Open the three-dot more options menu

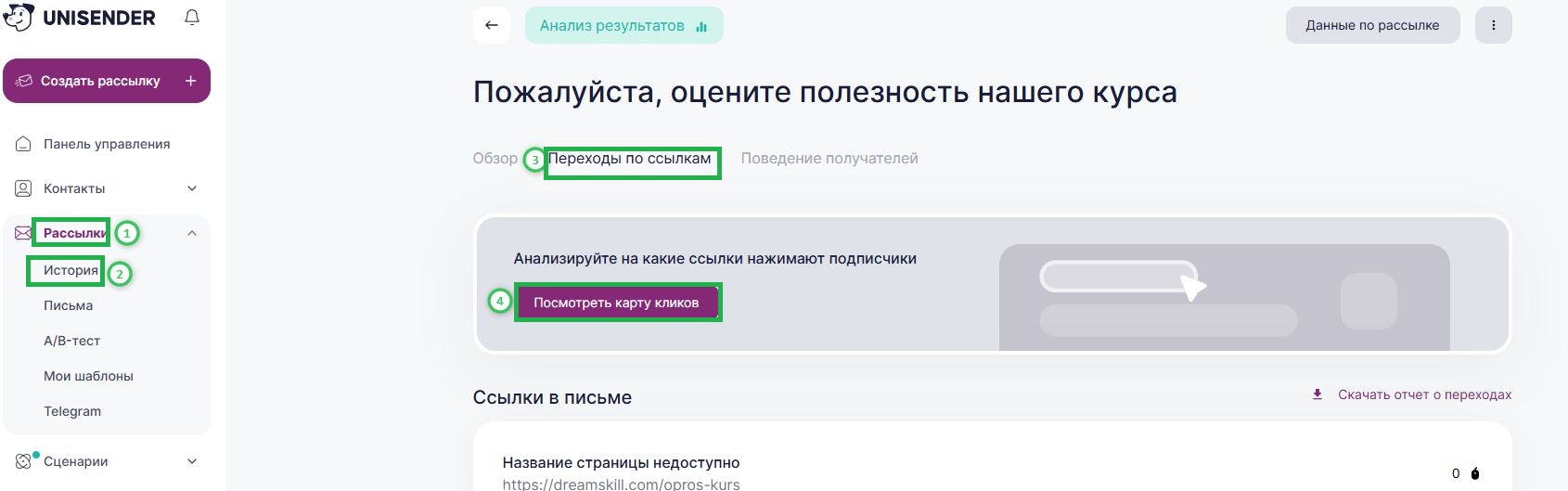point(1494,25)
